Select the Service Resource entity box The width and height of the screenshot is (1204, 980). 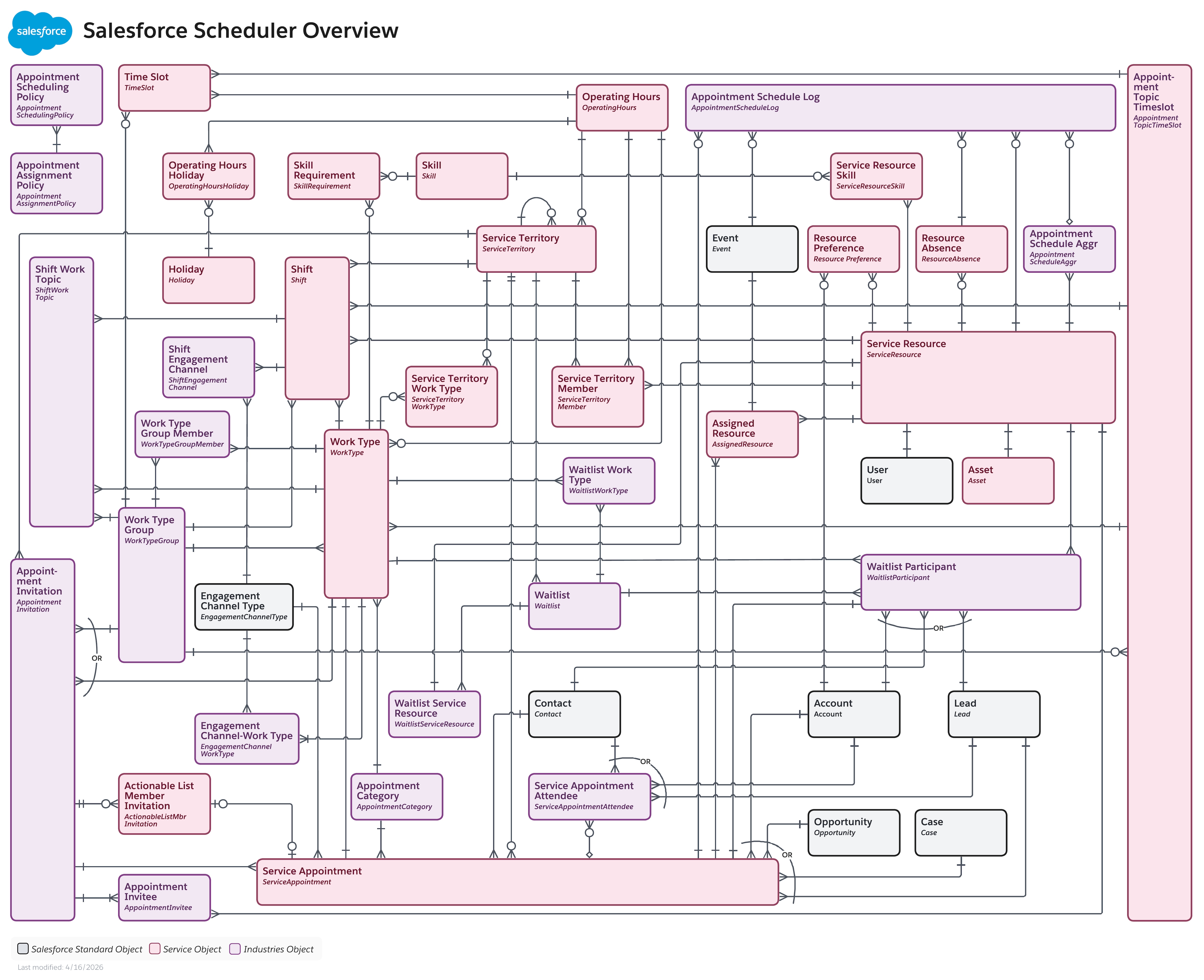click(988, 378)
